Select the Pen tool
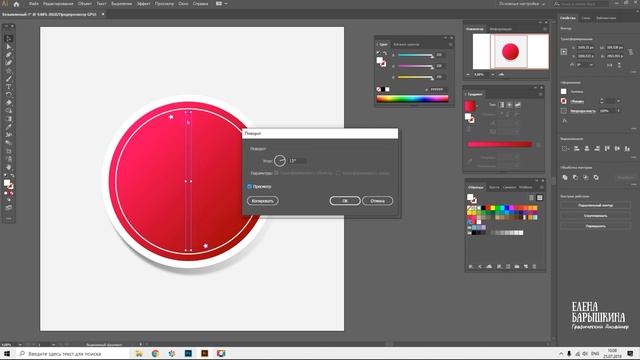 click(x=9, y=55)
